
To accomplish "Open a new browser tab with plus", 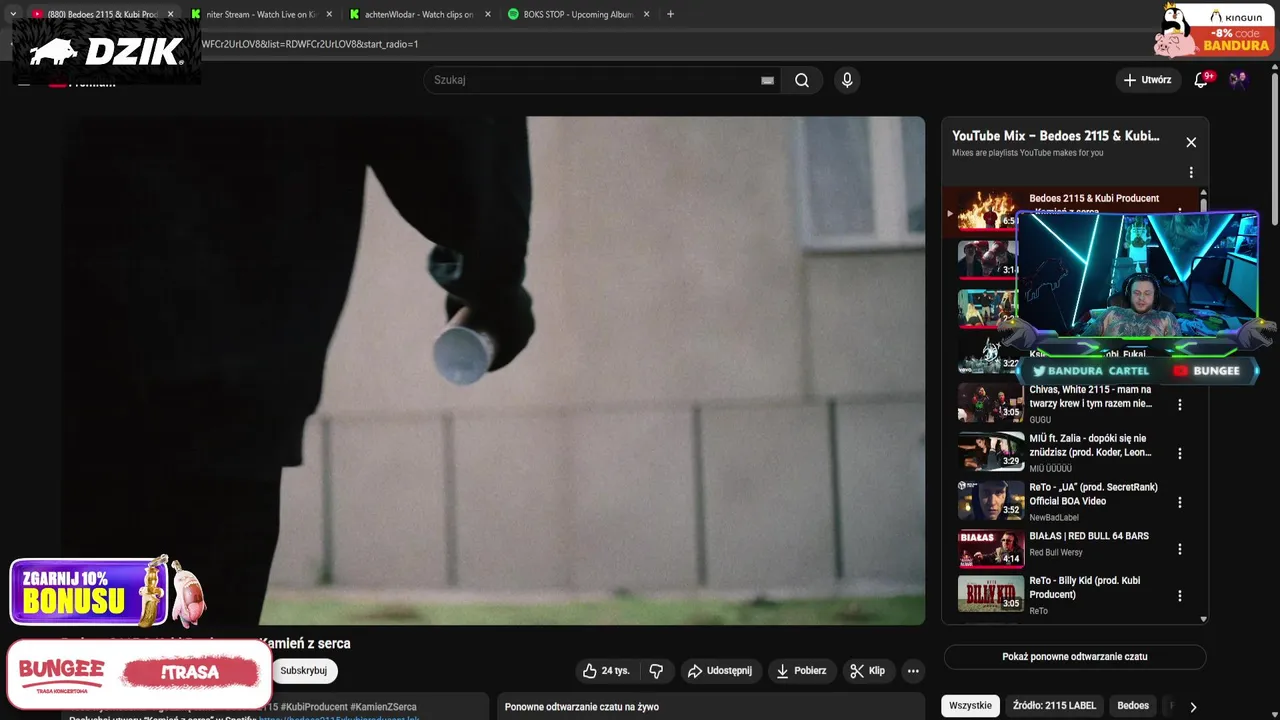I will pos(670,14).
